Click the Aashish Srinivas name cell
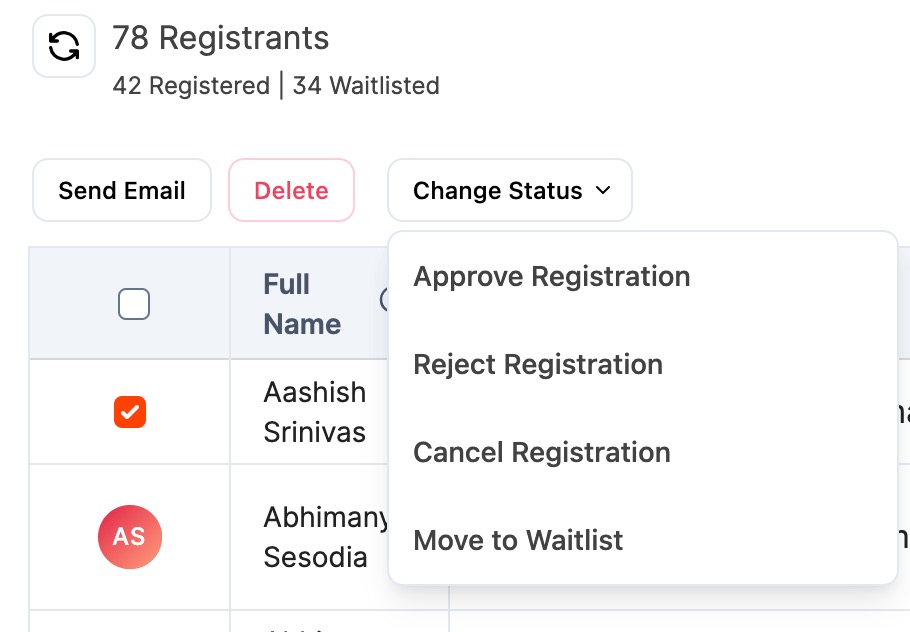The width and height of the screenshot is (910, 632). pos(314,412)
